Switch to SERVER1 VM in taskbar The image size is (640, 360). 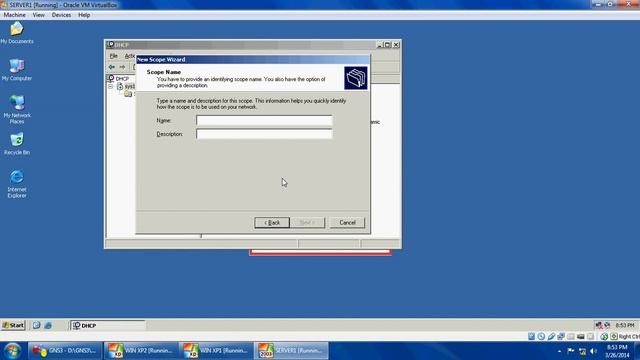pyautogui.click(x=291, y=351)
